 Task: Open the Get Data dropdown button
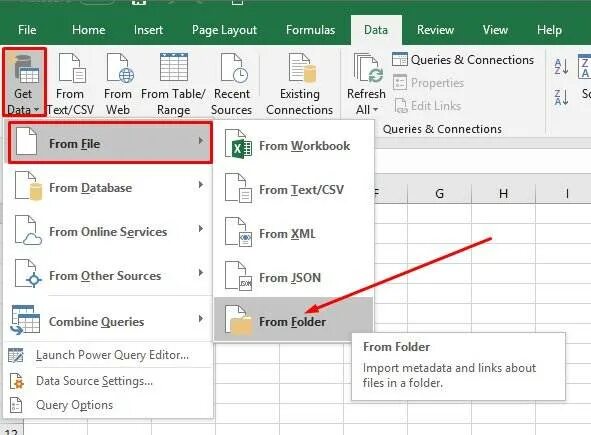[x=24, y=82]
